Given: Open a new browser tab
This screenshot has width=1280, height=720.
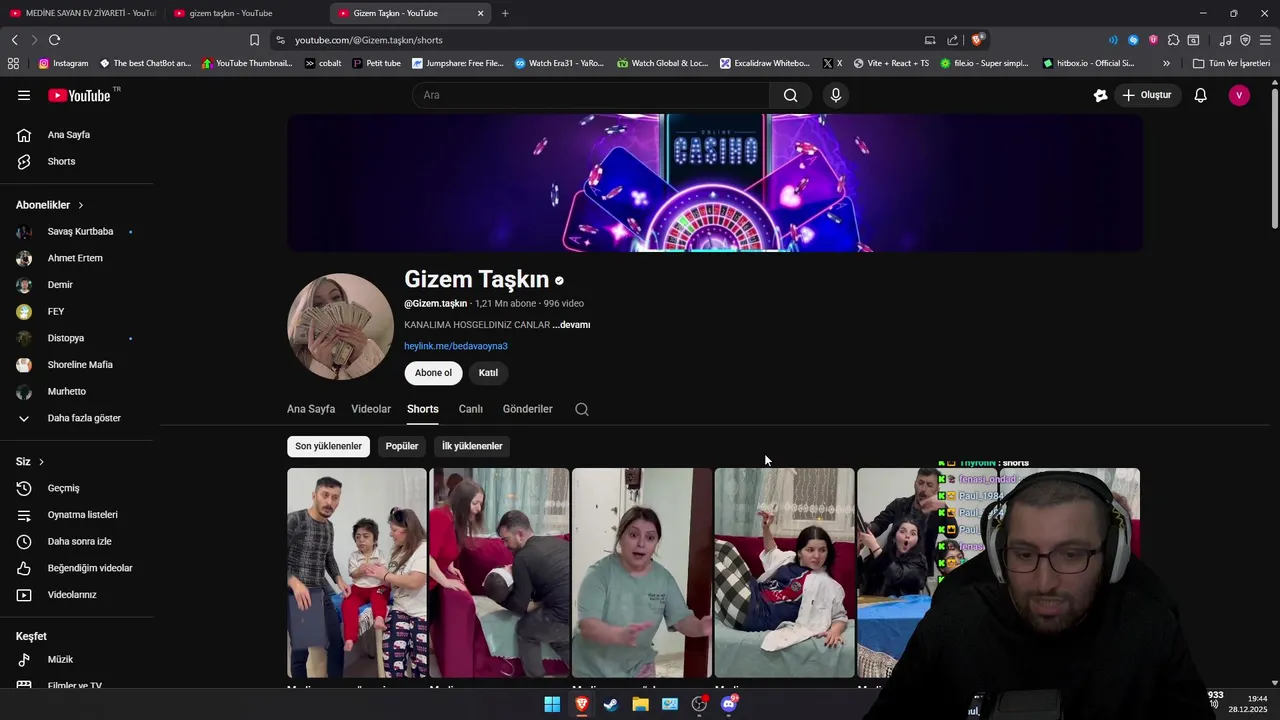Looking at the screenshot, I should coord(505,13).
